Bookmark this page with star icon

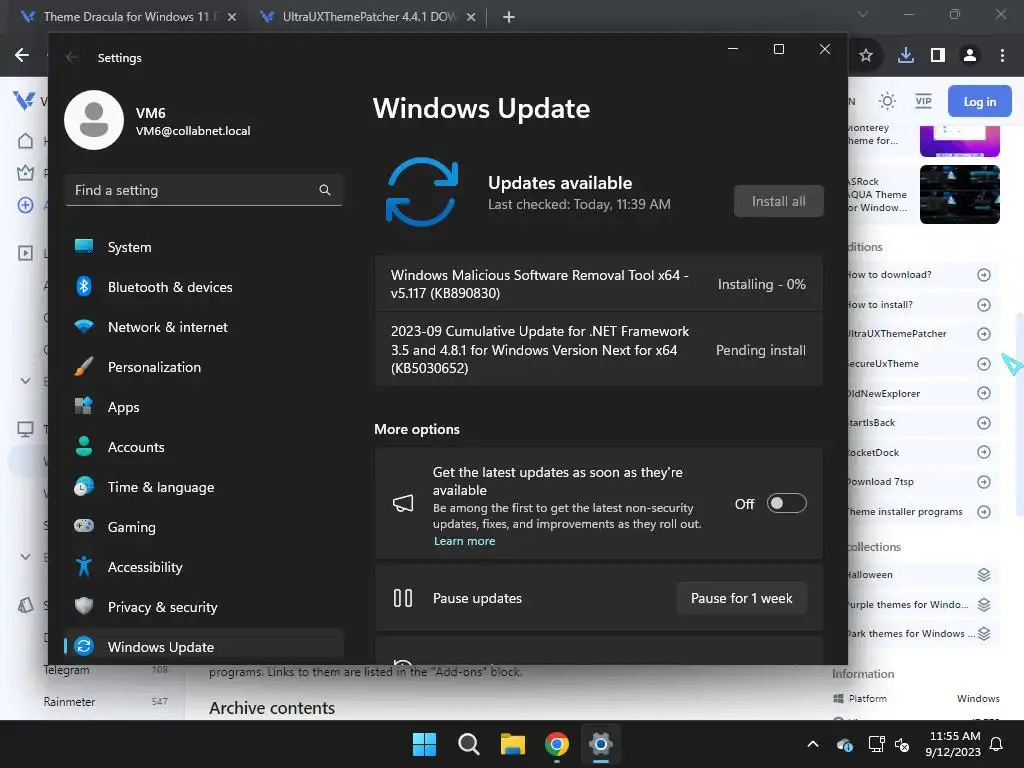point(866,56)
